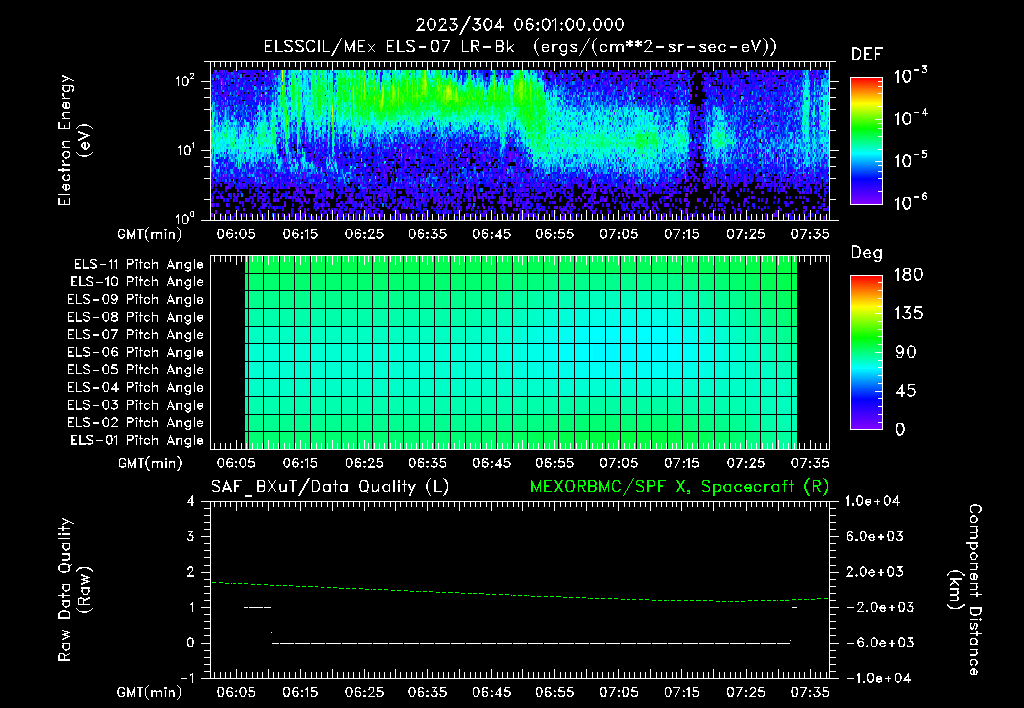Click the 'ELS-06 Pitch Angle' row label
The image size is (1024, 708).
coord(135,352)
